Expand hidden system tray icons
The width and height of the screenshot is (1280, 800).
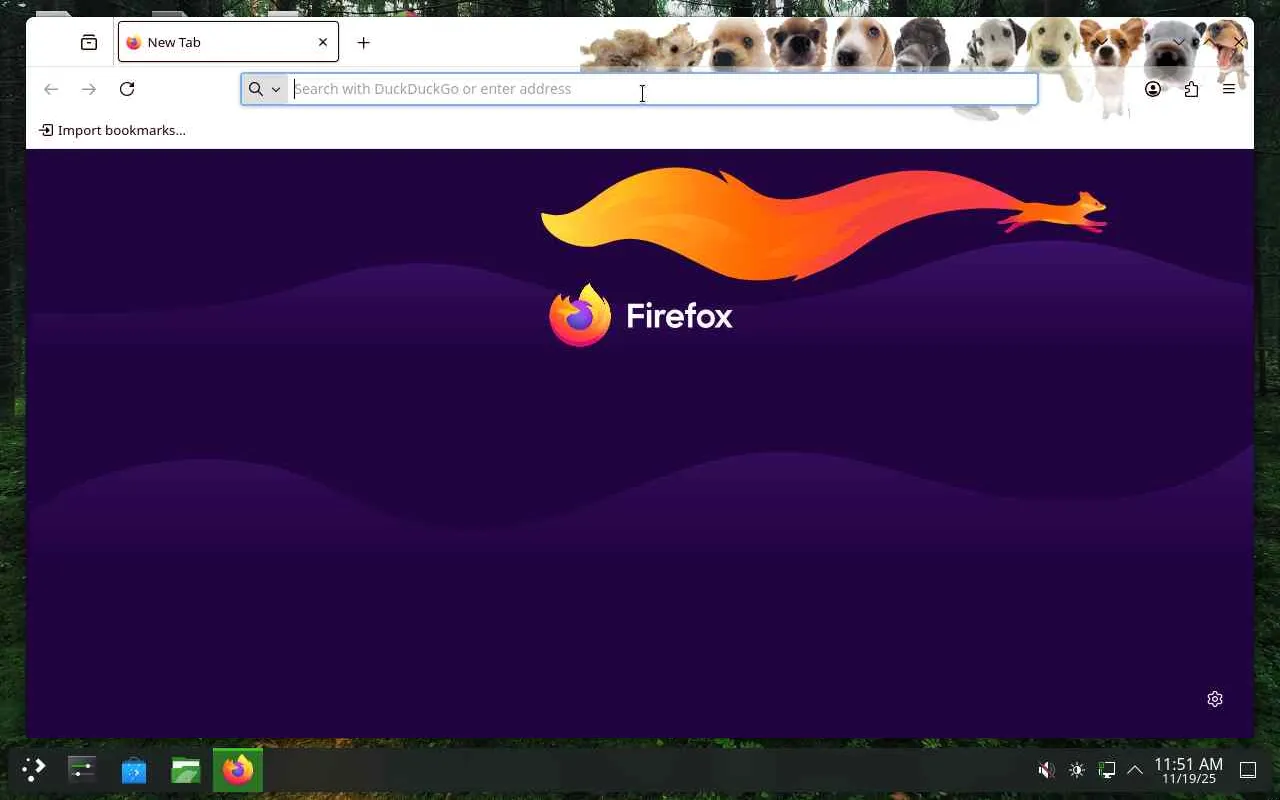[x=1135, y=770]
